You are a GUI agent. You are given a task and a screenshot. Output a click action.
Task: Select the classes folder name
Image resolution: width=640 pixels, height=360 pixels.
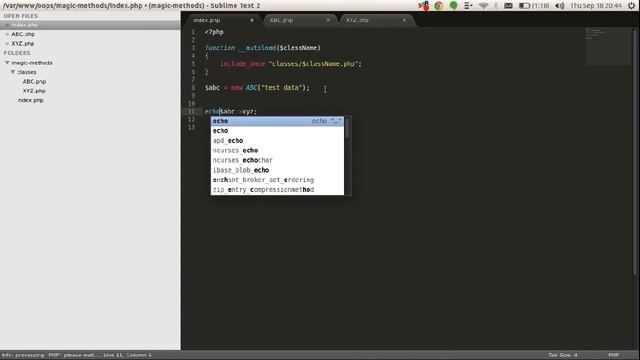[x=27, y=72]
